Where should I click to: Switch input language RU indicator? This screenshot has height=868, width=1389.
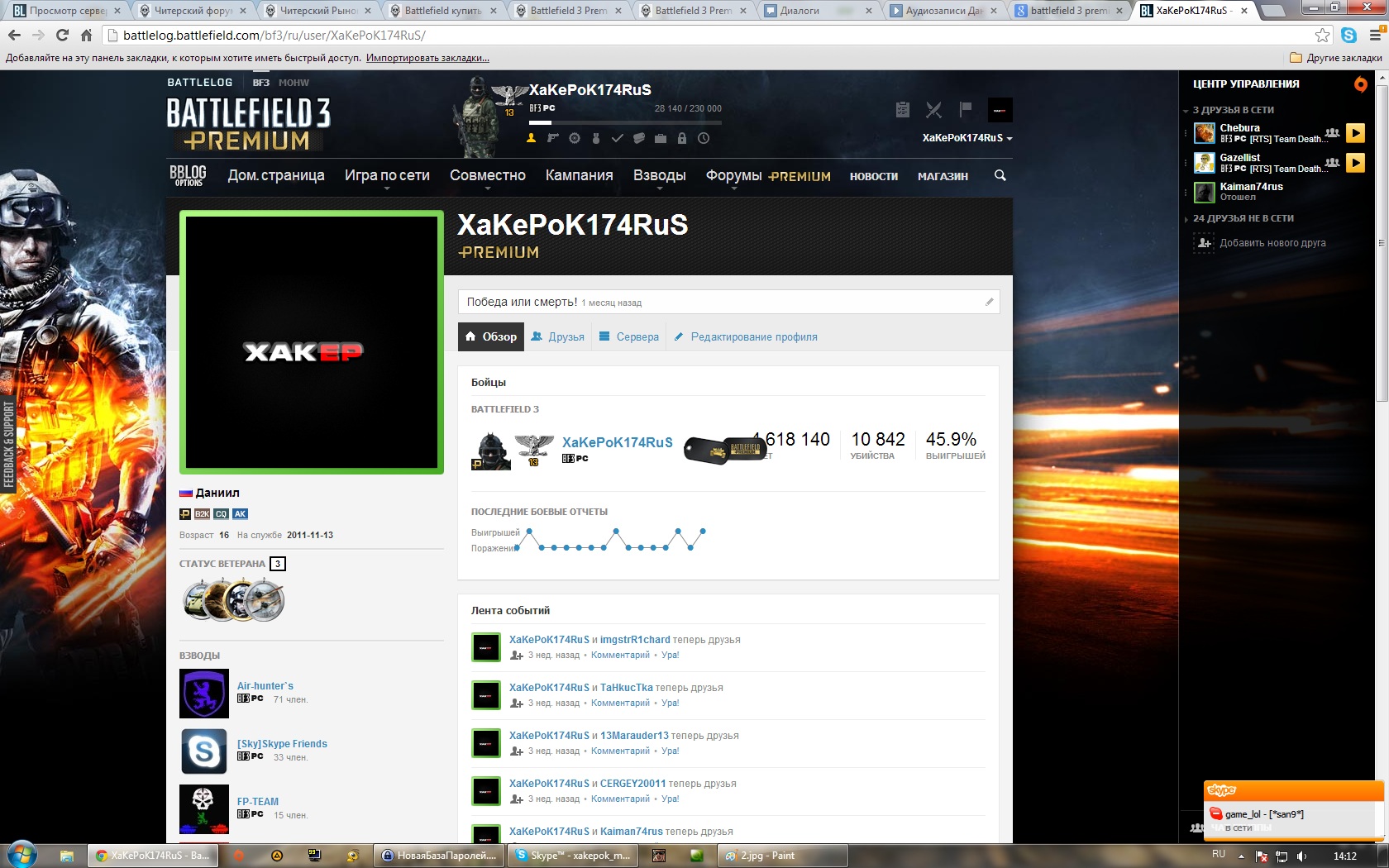tap(1219, 854)
